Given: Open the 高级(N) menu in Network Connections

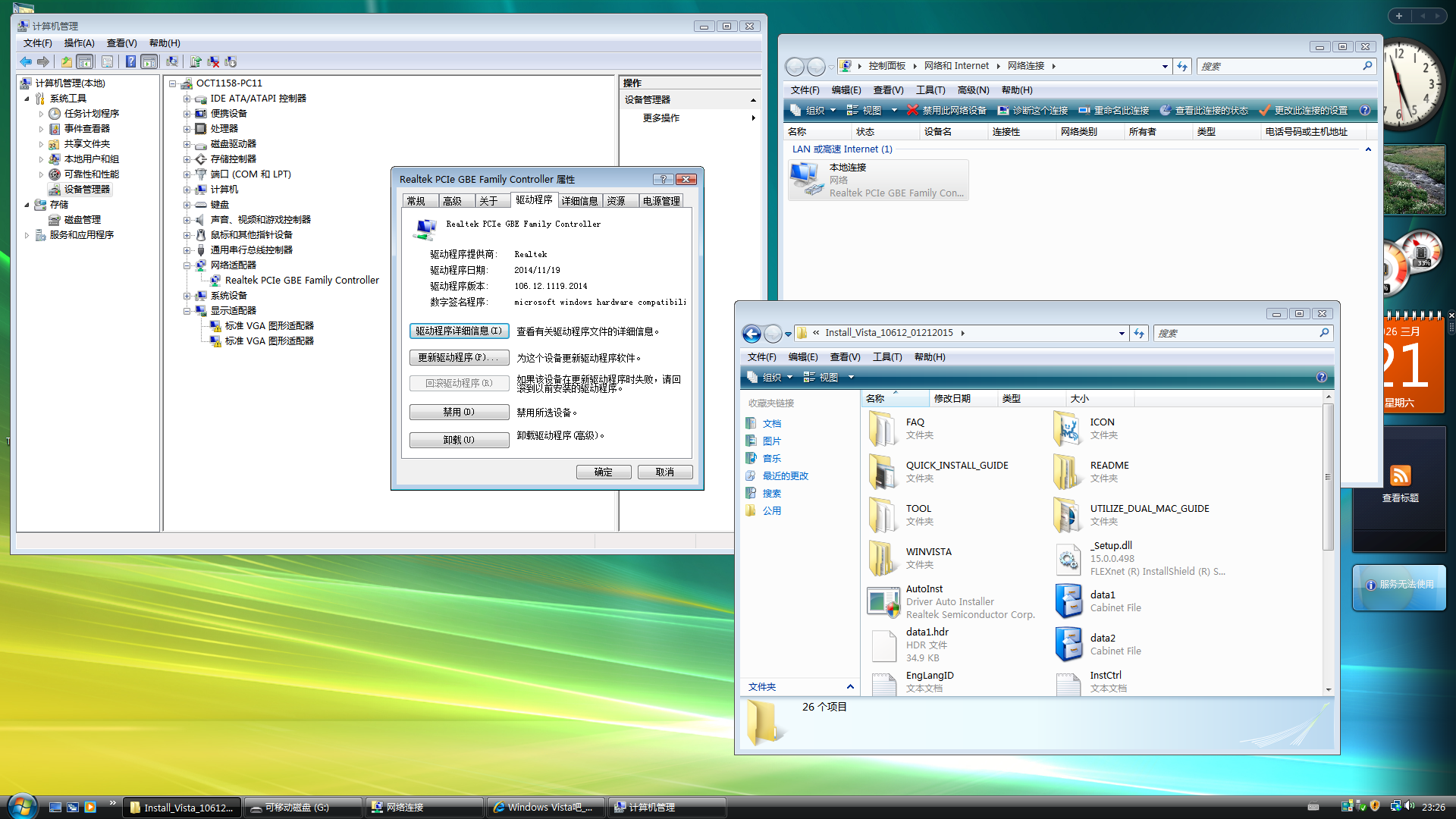Looking at the screenshot, I should (x=973, y=89).
